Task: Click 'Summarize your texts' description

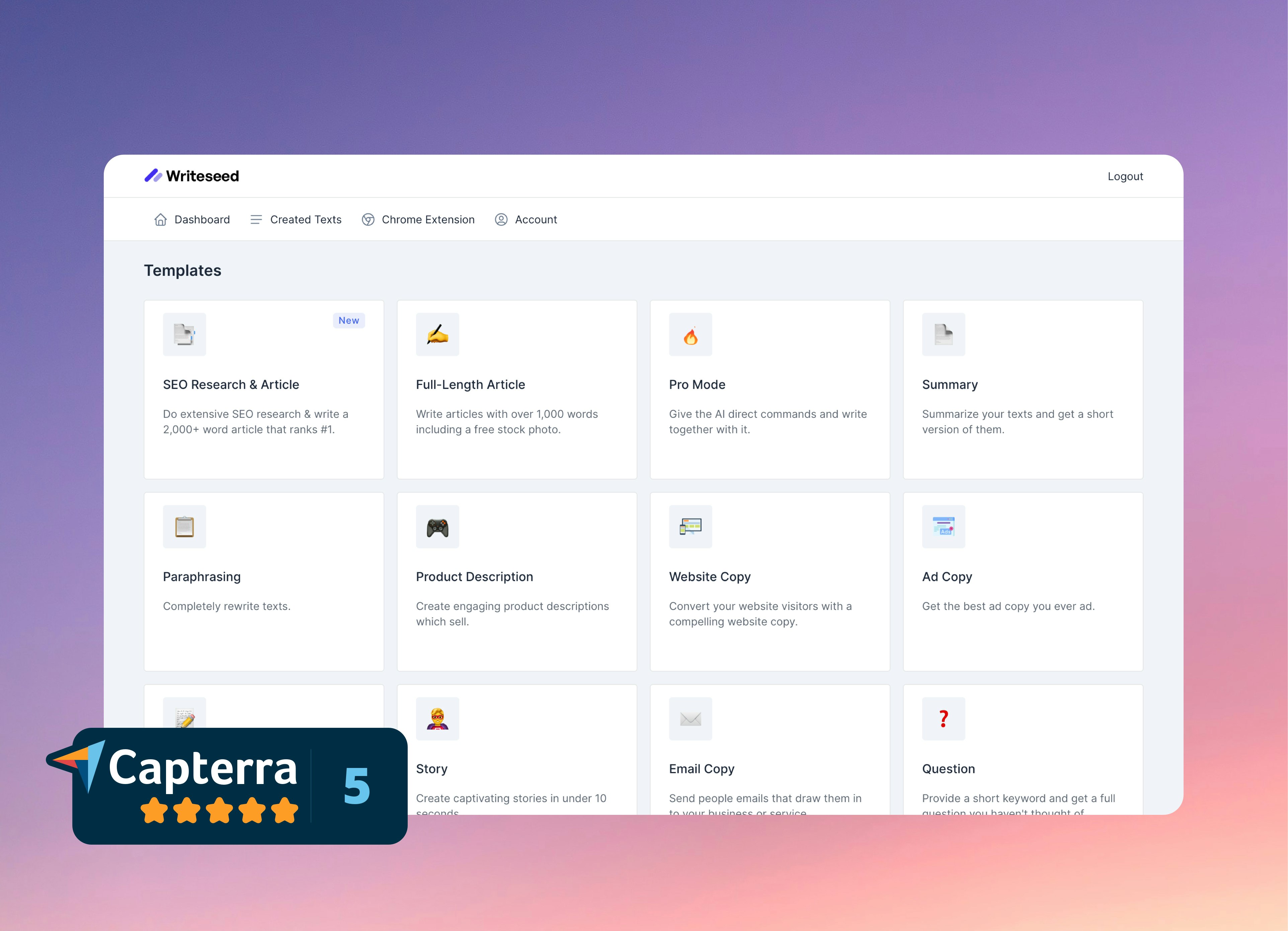Action: pos(1017,421)
